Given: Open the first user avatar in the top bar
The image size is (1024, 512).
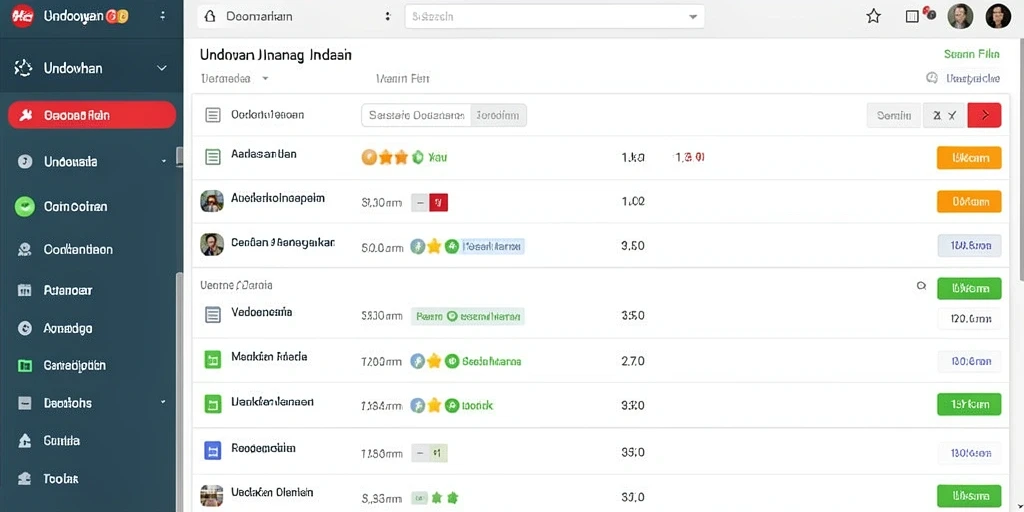Looking at the screenshot, I should pos(960,16).
